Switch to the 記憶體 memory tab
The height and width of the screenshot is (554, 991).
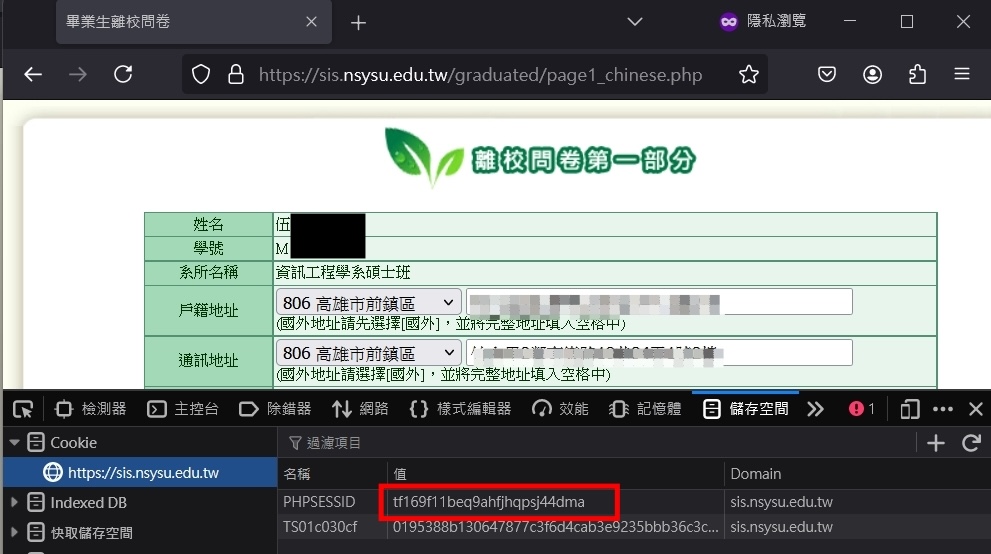(x=645, y=409)
